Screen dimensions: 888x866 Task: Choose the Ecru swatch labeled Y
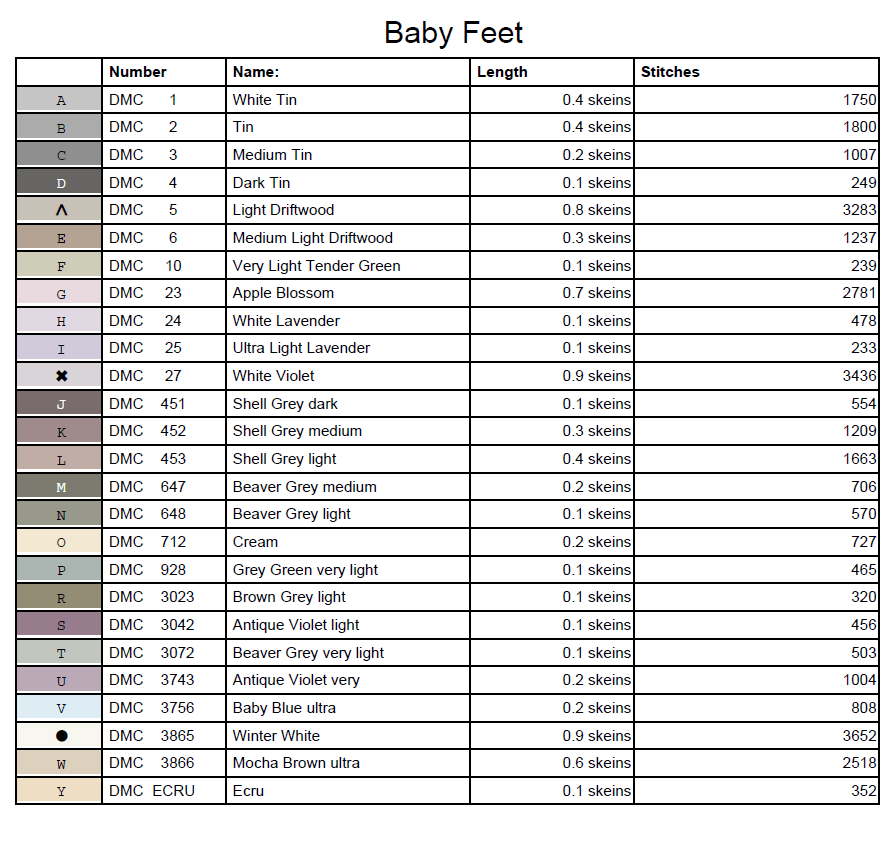click(x=60, y=791)
